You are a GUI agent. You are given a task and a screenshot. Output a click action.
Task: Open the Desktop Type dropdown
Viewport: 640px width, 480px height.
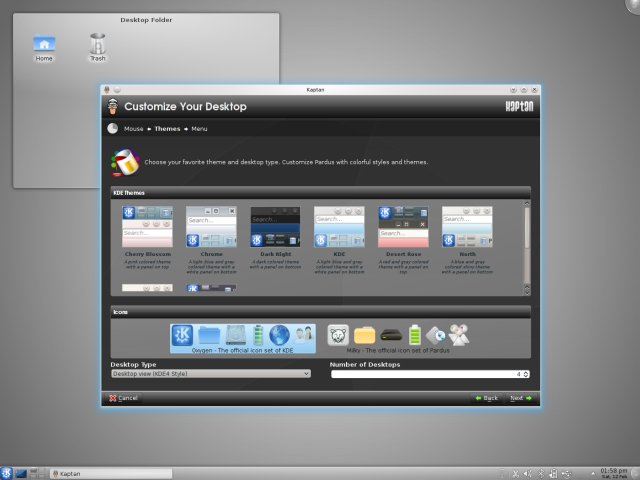210,374
